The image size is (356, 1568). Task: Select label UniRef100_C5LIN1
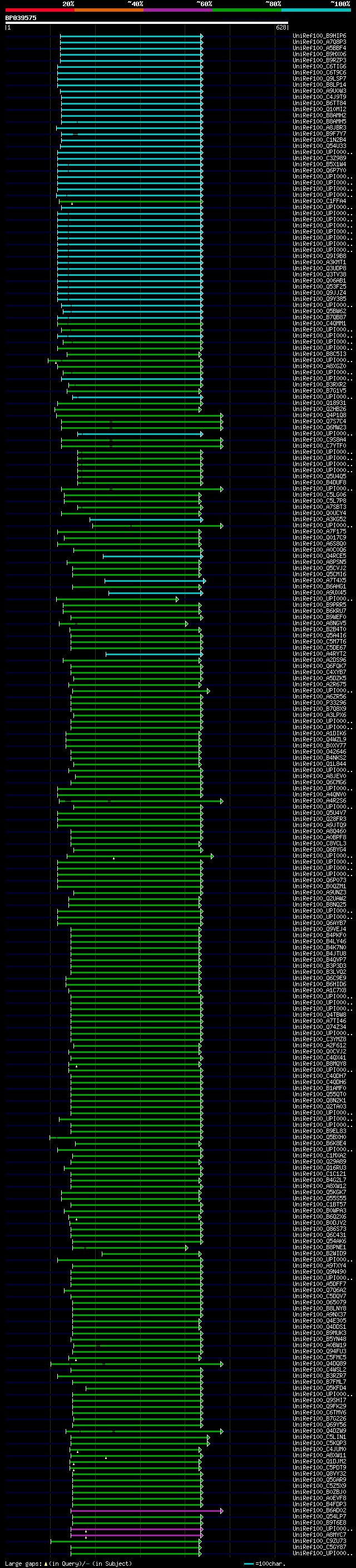pos(319,1437)
